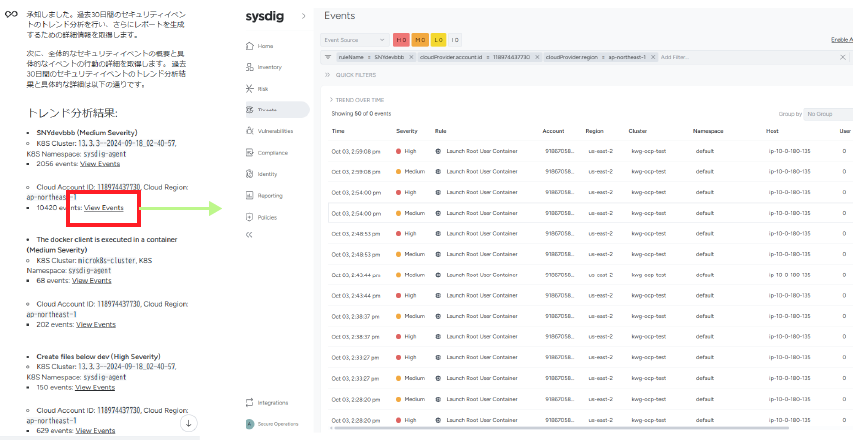
Task: Open the Event Source dropdown
Action: tap(354, 40)
